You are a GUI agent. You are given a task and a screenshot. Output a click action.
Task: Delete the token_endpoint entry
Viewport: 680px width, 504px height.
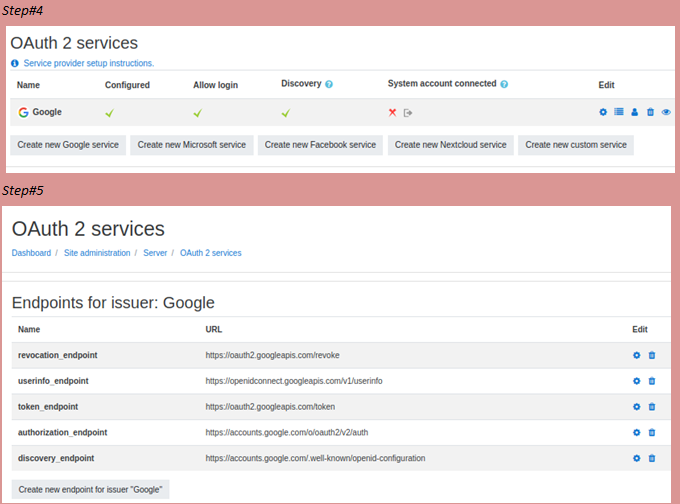[x=652, y=407]
